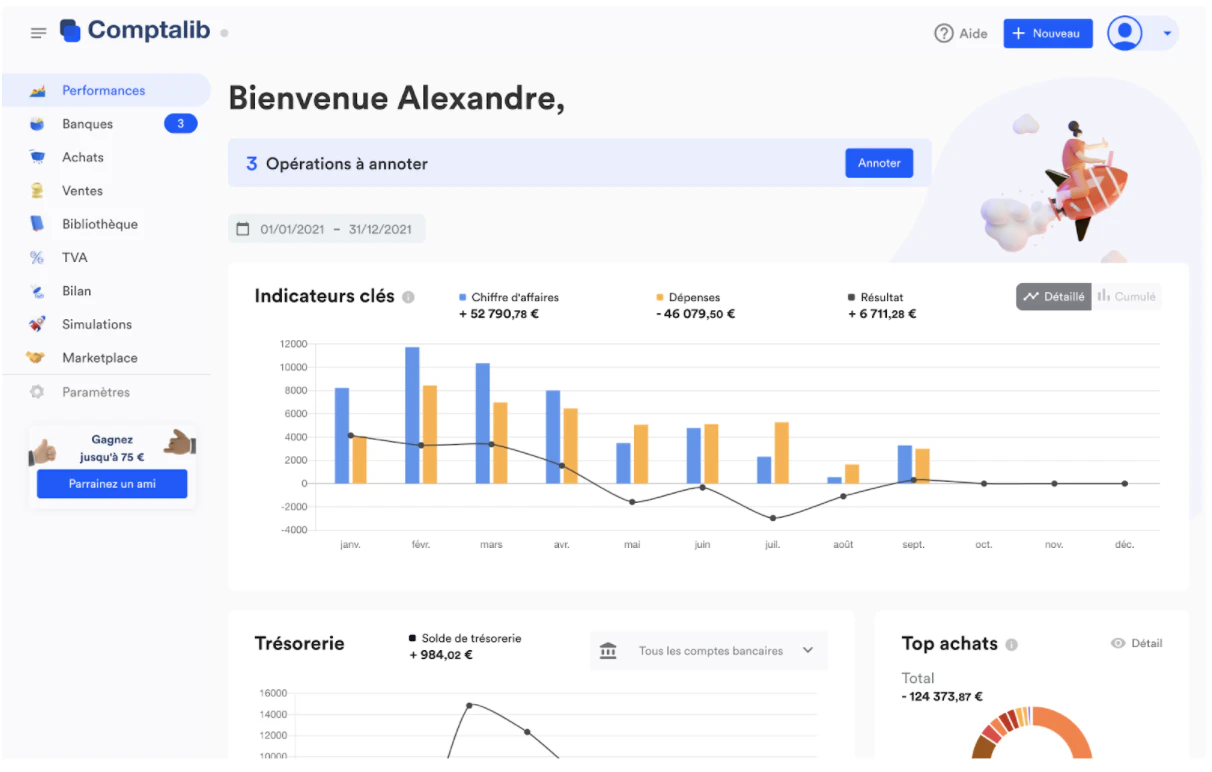1212x772 pixels.
Task: Open the 01/01/2021 – 31/12/2021 date range picker
Action: click(x=327, y=229)
